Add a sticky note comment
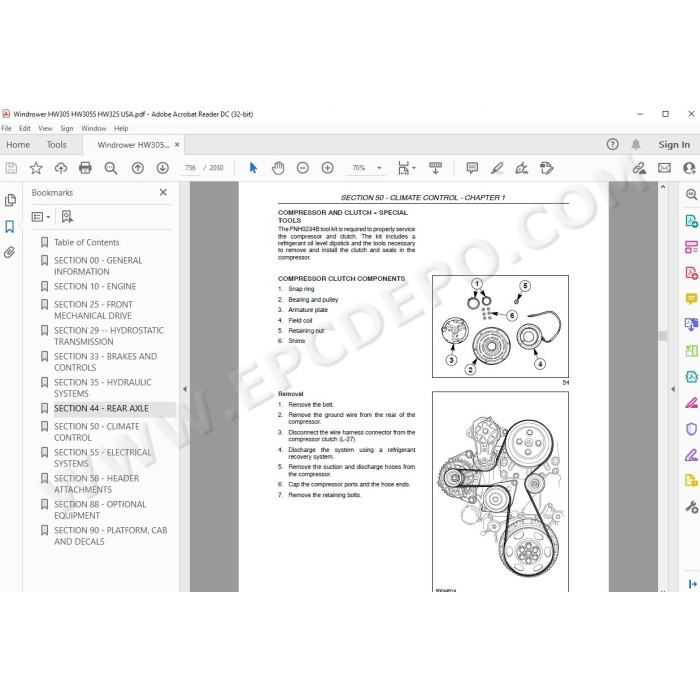700x700 pixels. (x=472, y=168)
